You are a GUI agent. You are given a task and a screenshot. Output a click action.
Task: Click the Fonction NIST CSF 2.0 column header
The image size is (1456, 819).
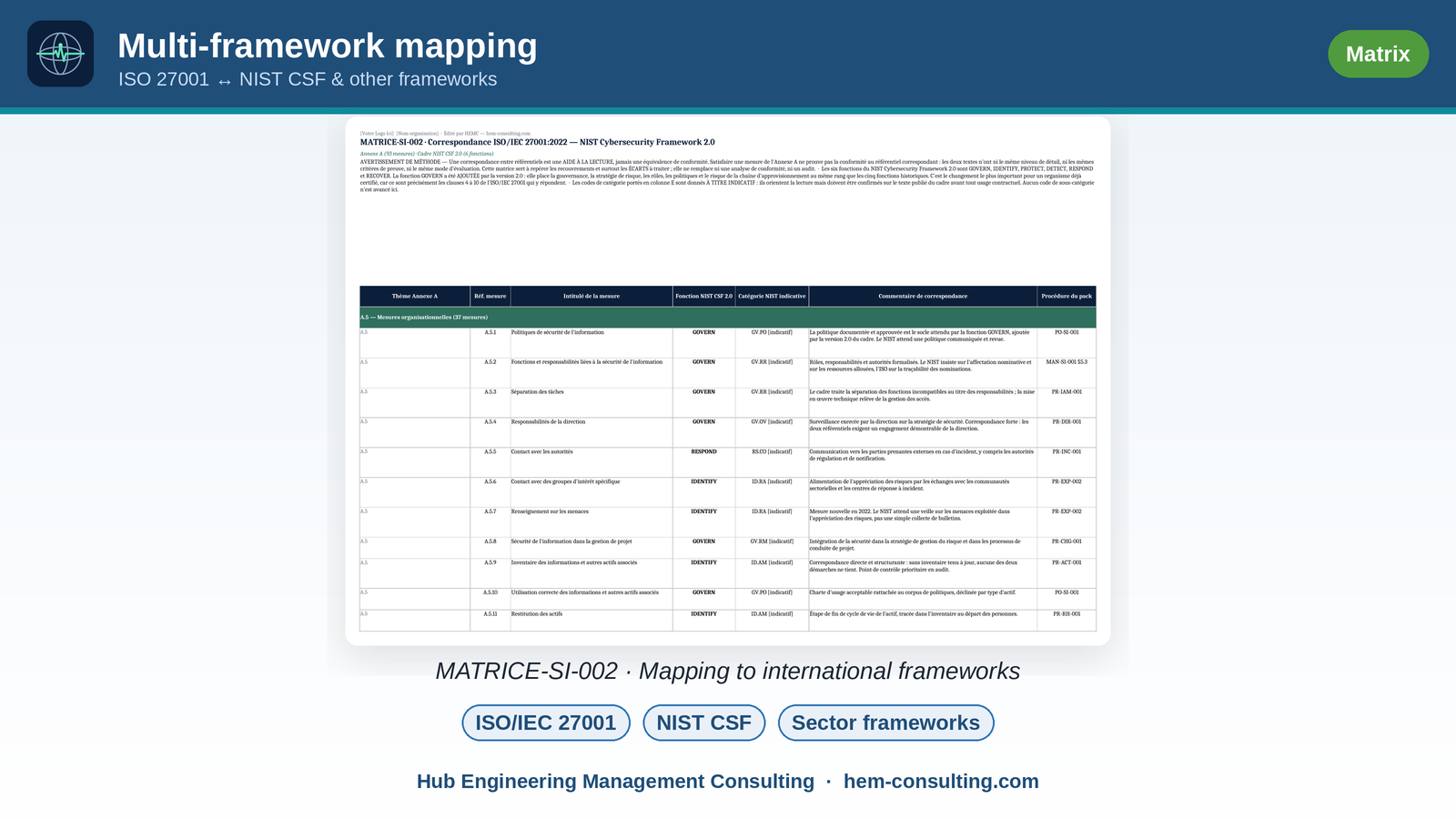703,296
